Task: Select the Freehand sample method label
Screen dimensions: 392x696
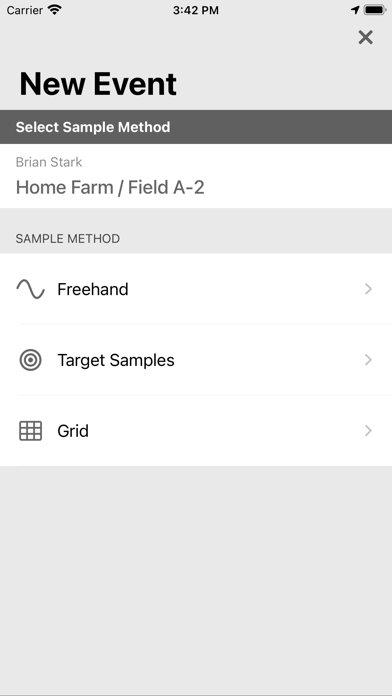Action: (x=93, y=289)
